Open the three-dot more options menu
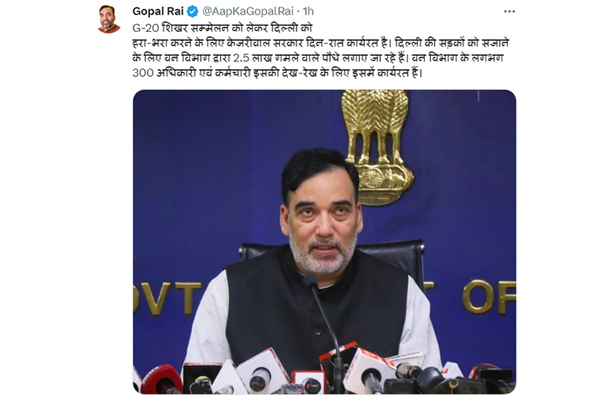The width and height of the screenshot is (600, 400). point(509,11)
